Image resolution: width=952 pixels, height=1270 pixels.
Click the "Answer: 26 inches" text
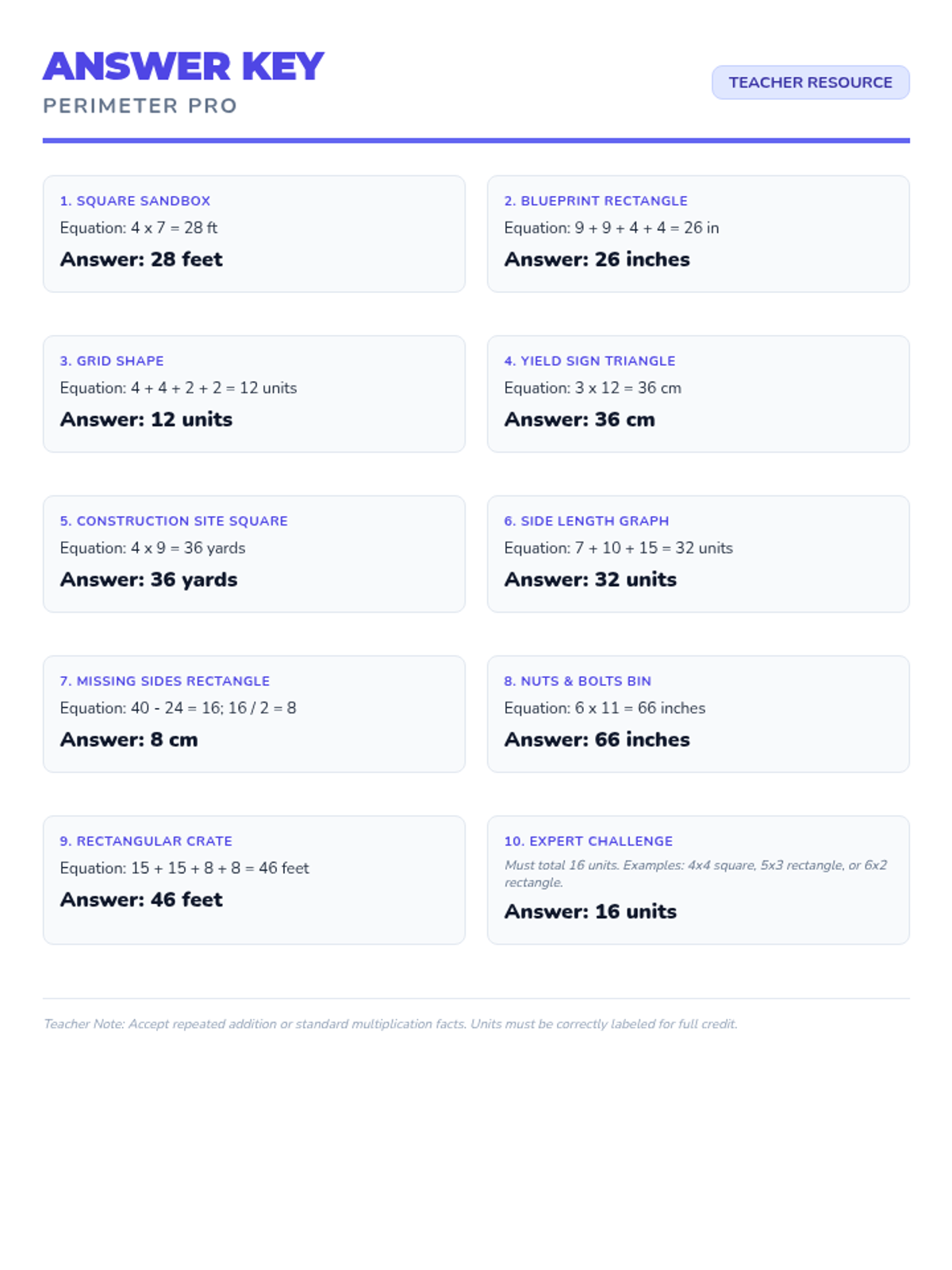click(597, 260)
